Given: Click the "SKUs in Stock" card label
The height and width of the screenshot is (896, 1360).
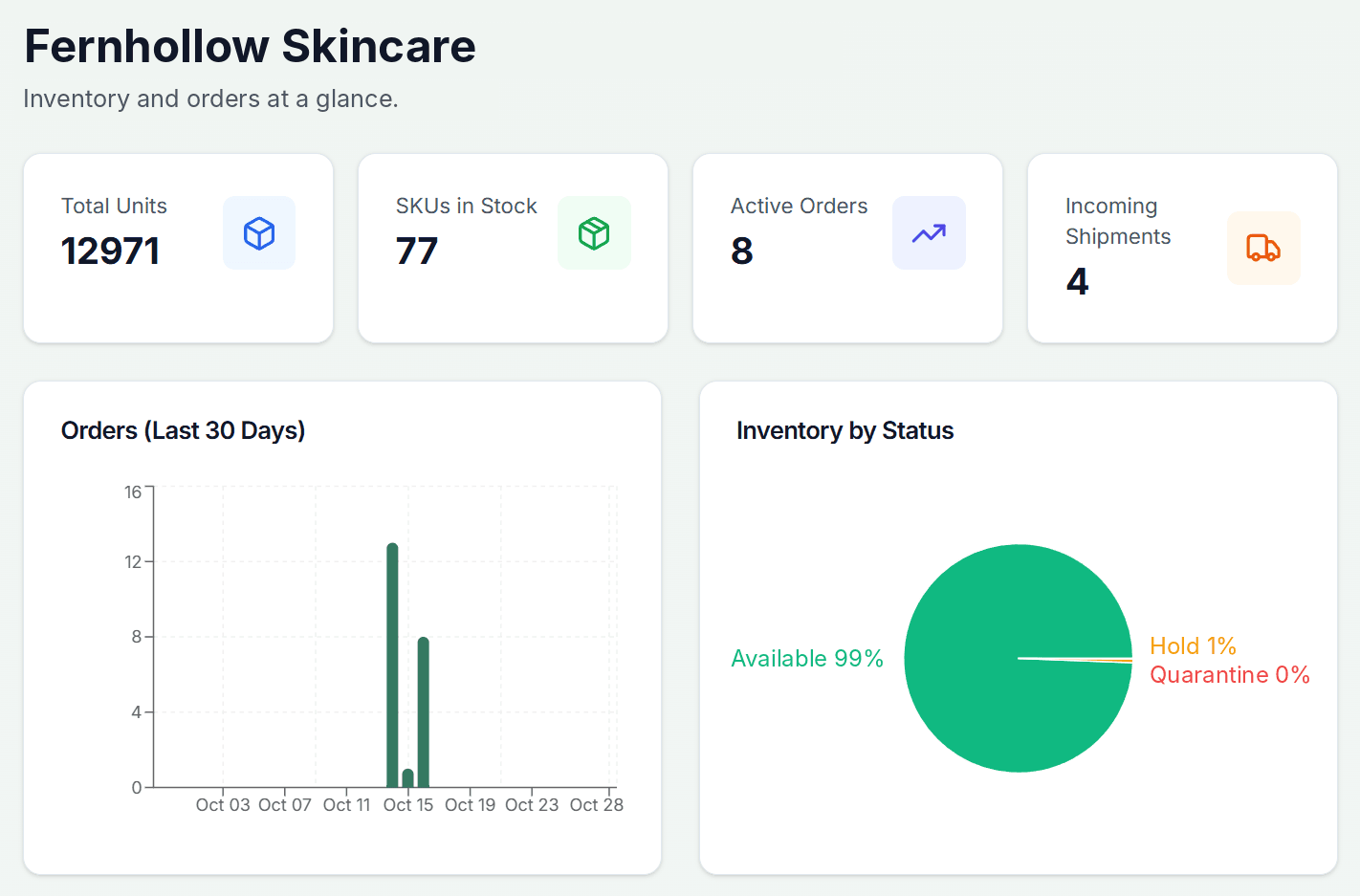Looking at the screenshot, I should 467,207.
